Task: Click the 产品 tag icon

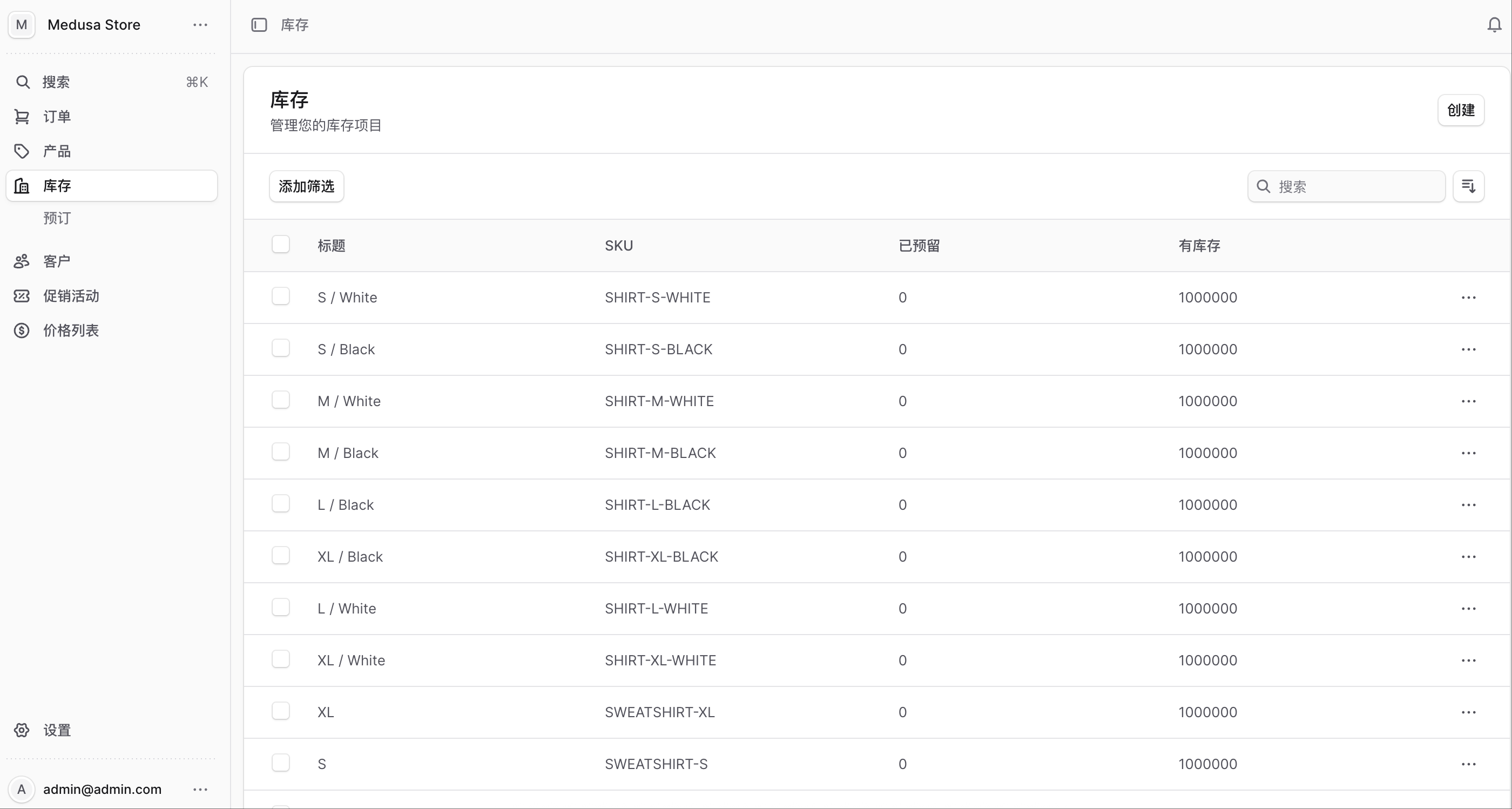Action: click(x=22, y=151)
